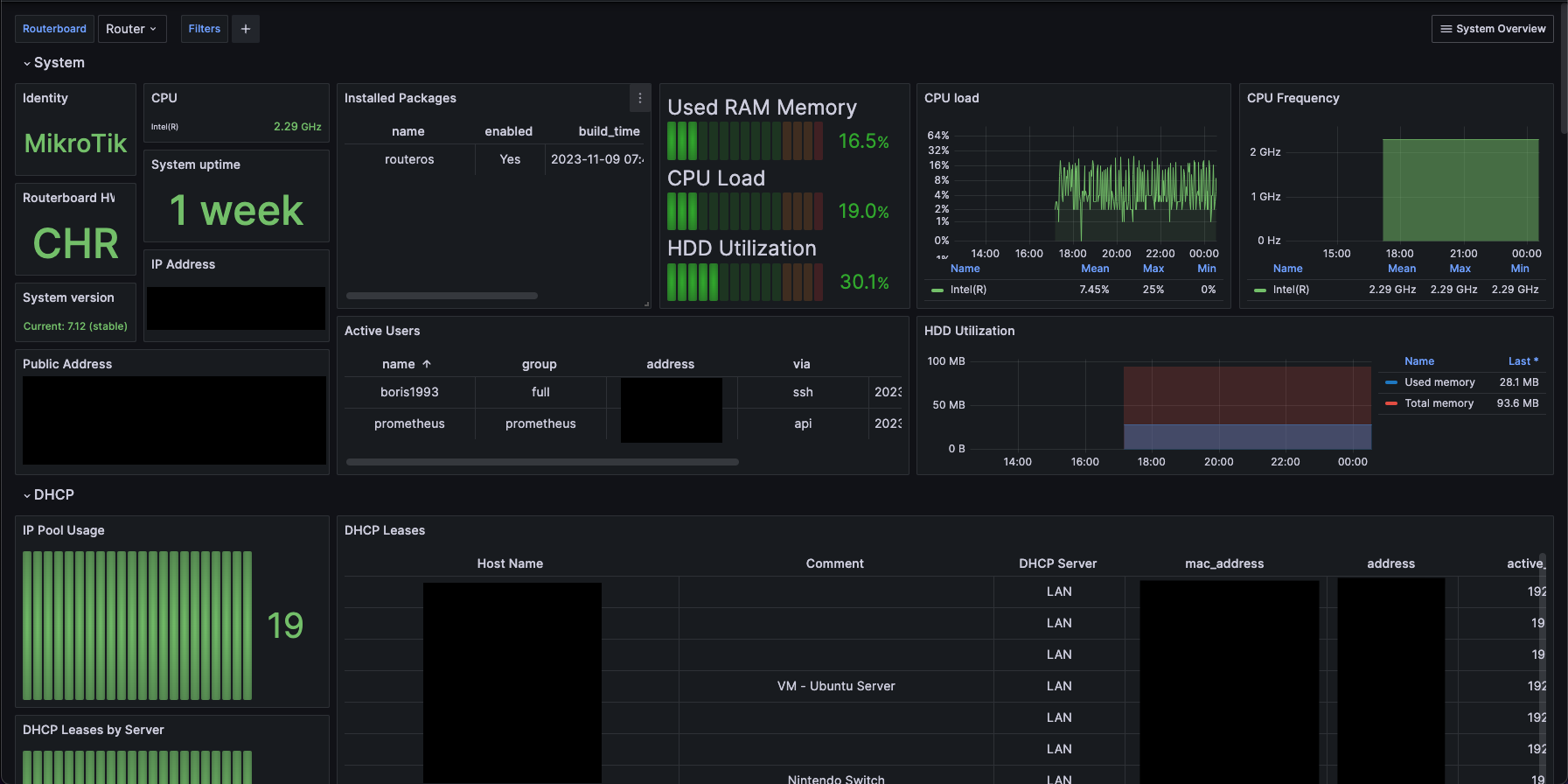Click the Current: 7.12 (stable) version text
This screenshot has width=1568, height=784.
pos(75,326)
